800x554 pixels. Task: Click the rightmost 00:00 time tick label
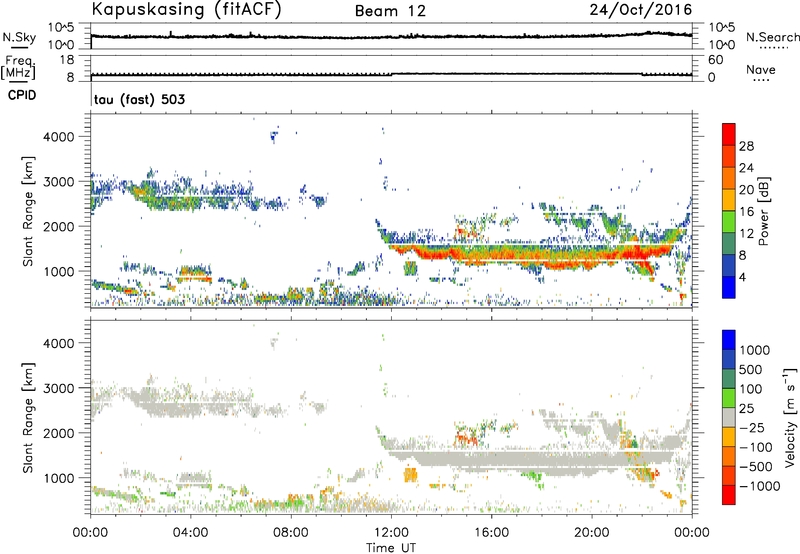692,533
